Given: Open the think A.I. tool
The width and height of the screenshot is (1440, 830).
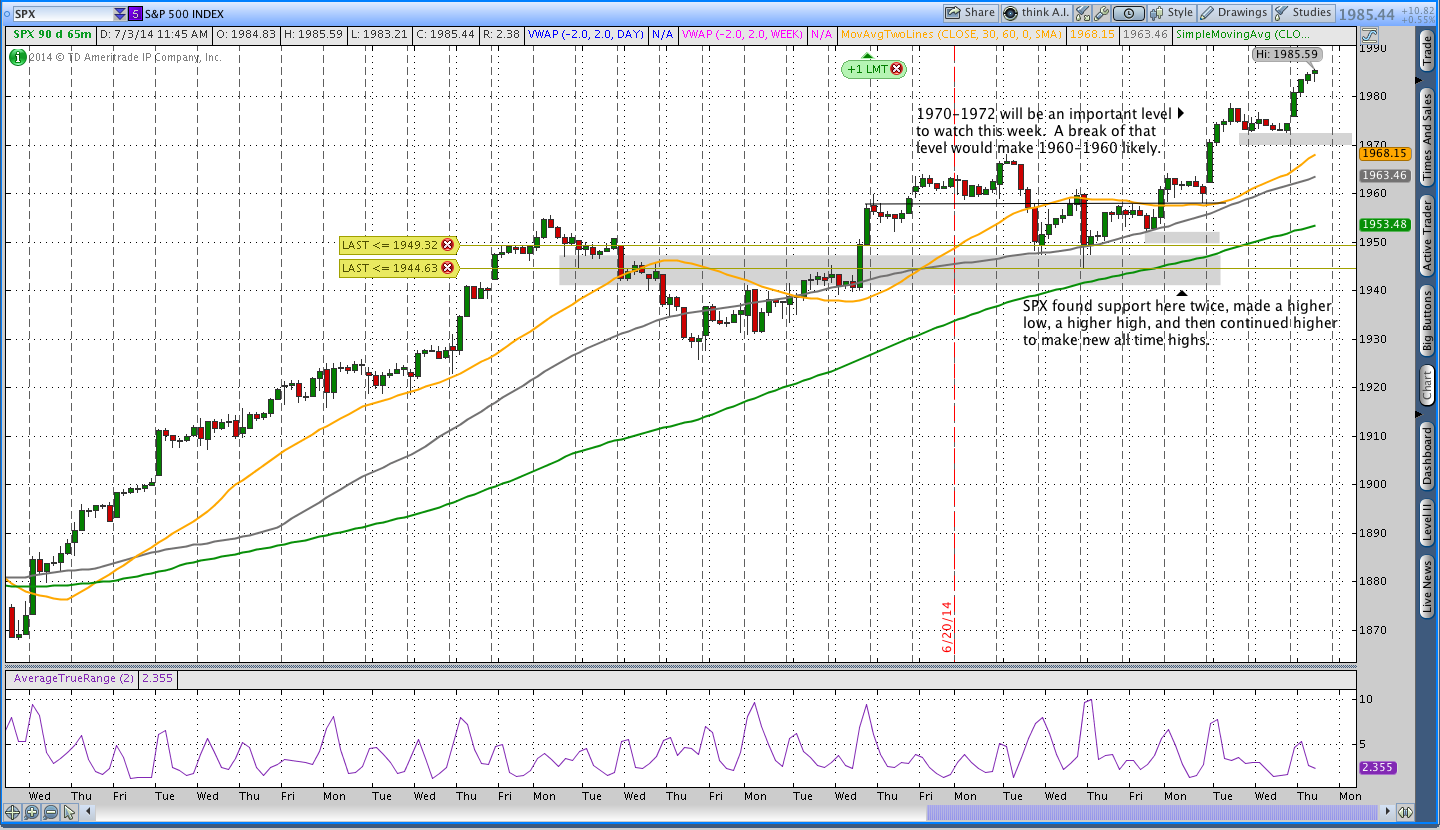Looking at the screenshot, I should coord(1037,13).
